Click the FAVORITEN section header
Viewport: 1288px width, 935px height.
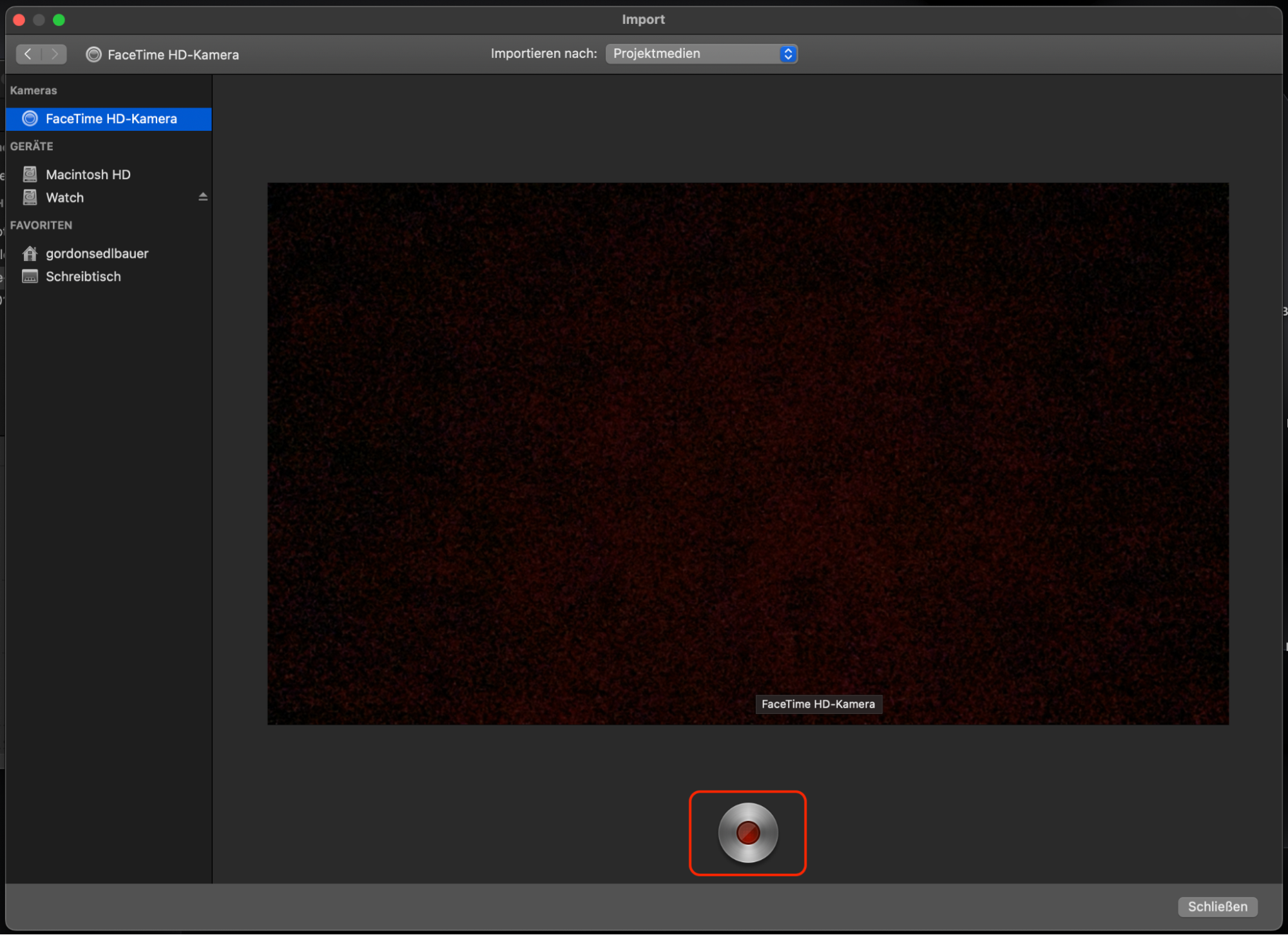point(41,225)
